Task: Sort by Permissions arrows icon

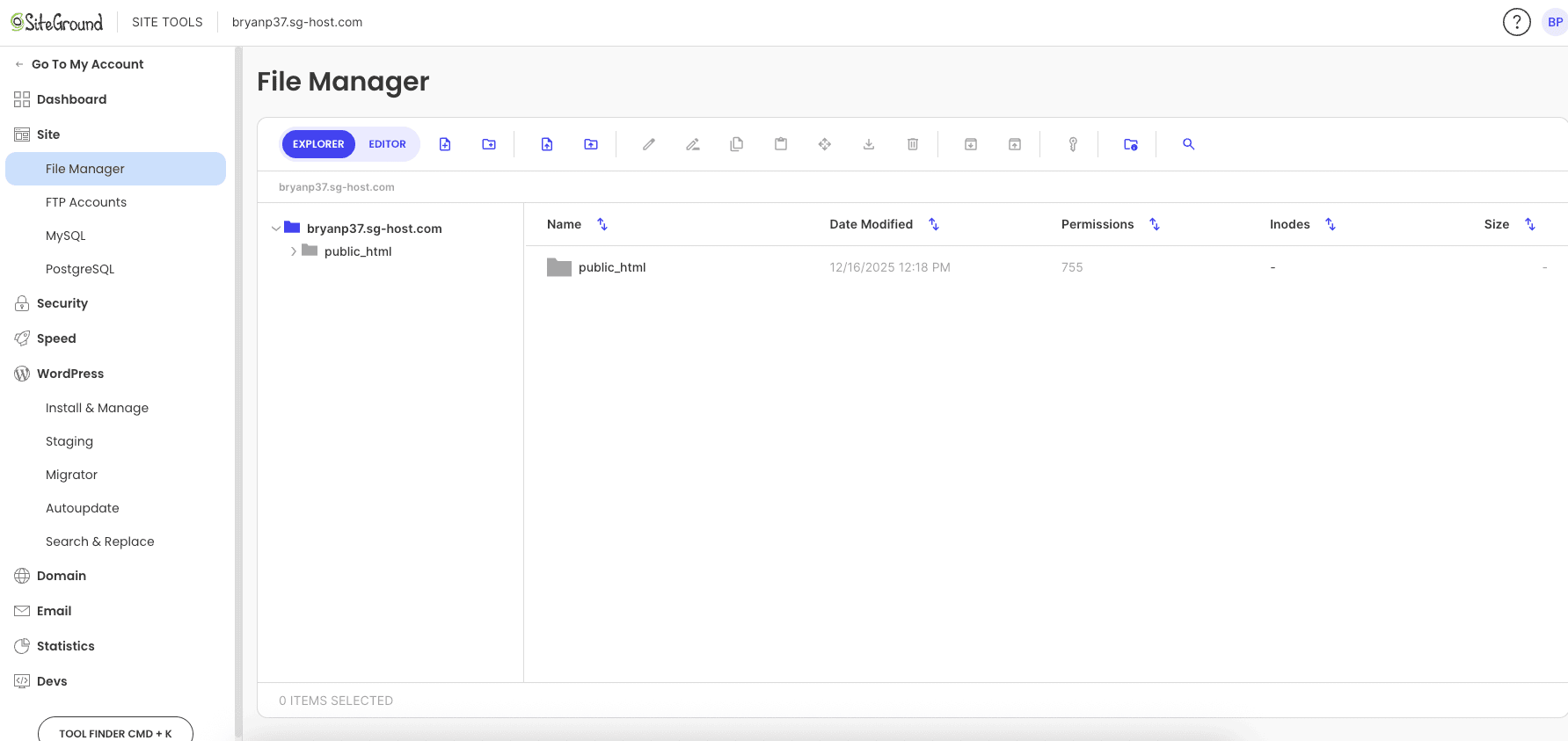Action: click(x=1155, y=224)
